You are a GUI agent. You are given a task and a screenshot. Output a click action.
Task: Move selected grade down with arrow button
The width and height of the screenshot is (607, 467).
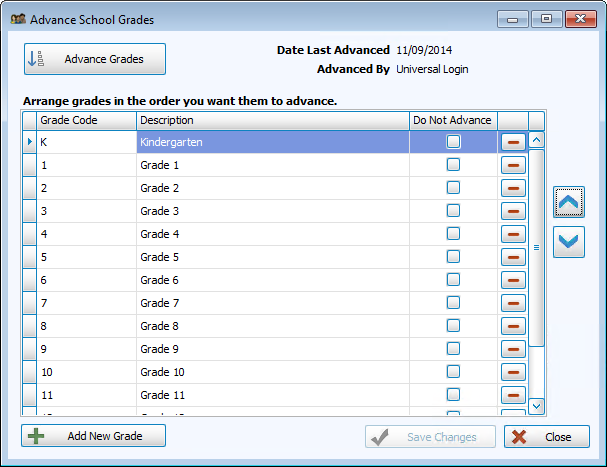click(568, 242)
